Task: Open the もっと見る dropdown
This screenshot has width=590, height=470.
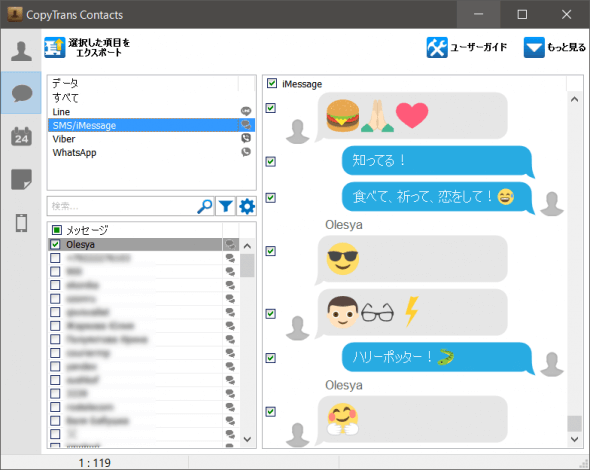Action: point(555,47)
